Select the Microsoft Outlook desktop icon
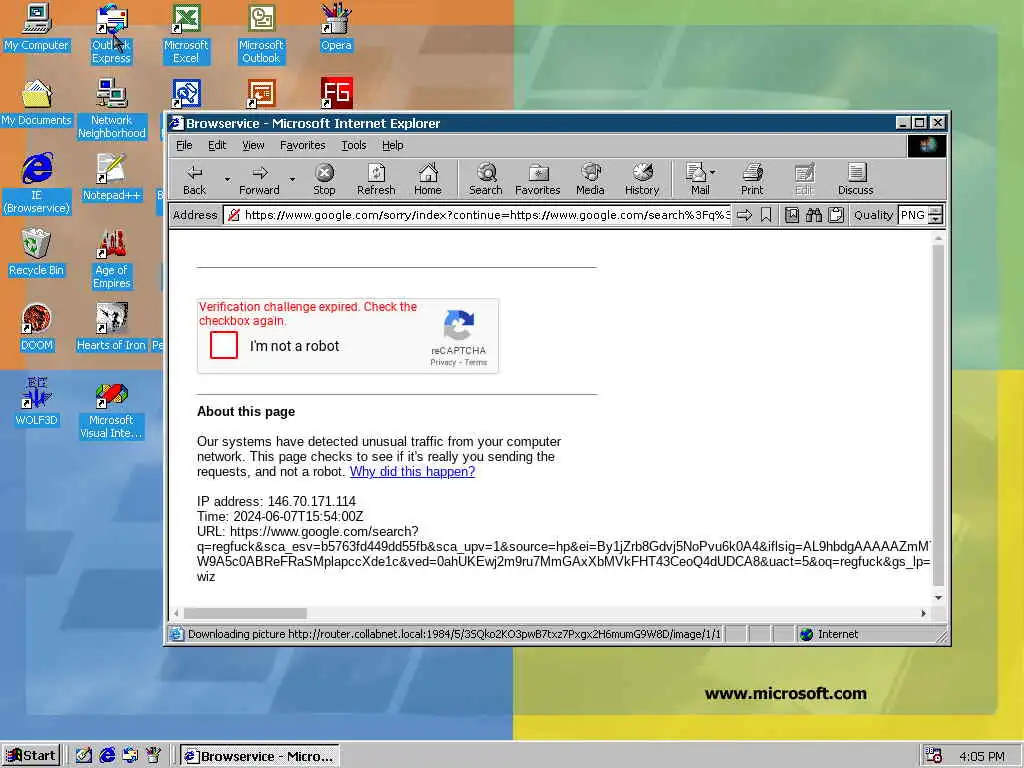1024x768 pixels. 261,34
